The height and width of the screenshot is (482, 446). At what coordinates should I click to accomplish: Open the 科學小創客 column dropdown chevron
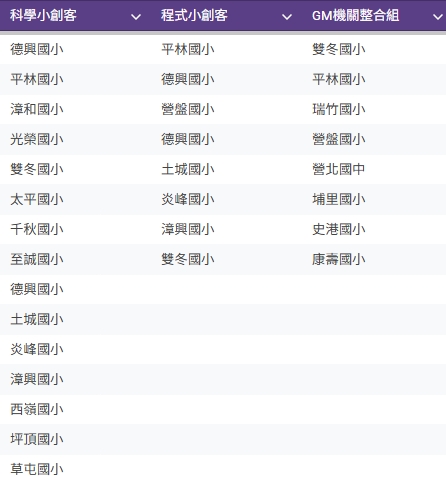click(x=136, y=16)
